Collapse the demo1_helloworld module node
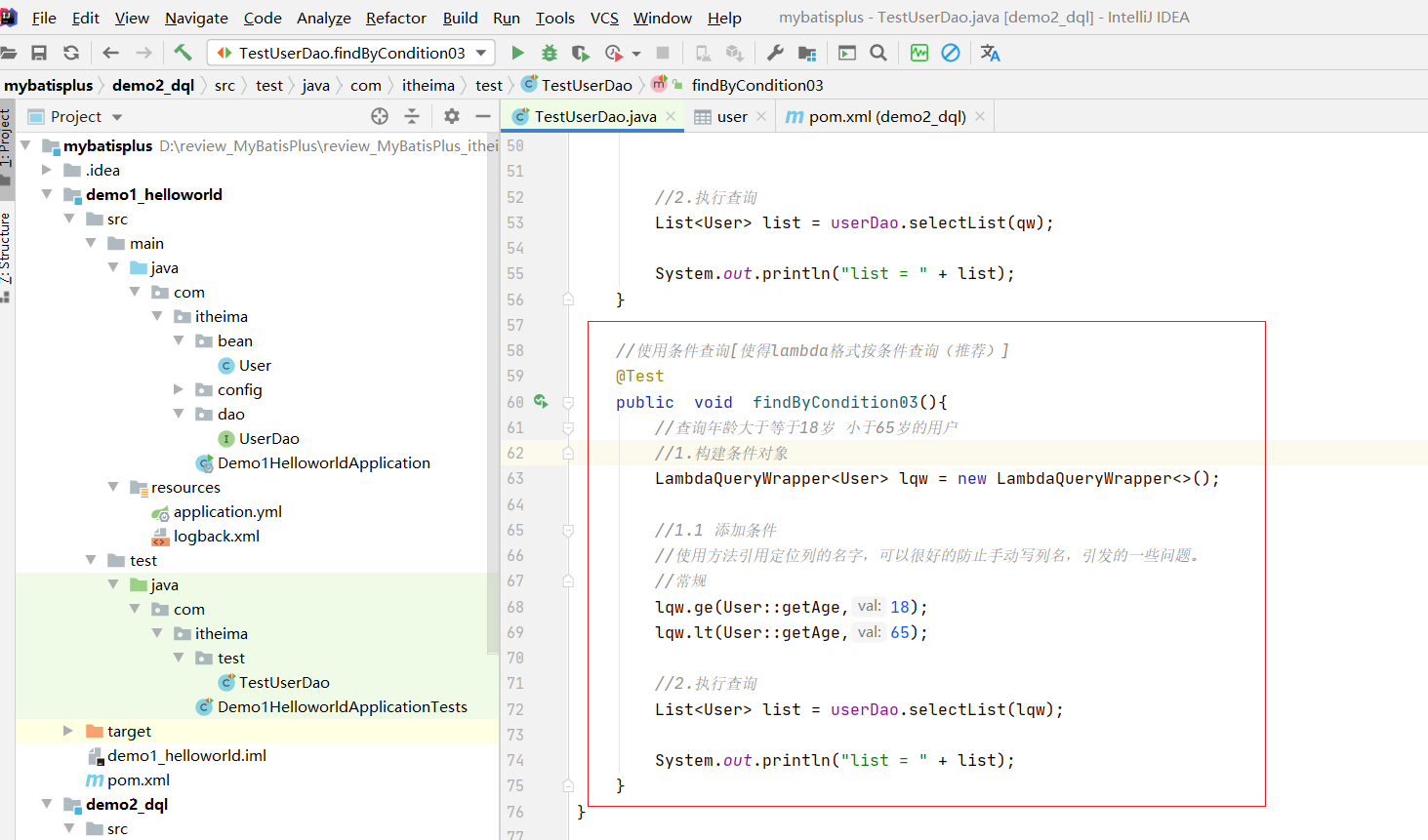The width and height of the screenshot is (1428, 840). click(x=46, y=194)
